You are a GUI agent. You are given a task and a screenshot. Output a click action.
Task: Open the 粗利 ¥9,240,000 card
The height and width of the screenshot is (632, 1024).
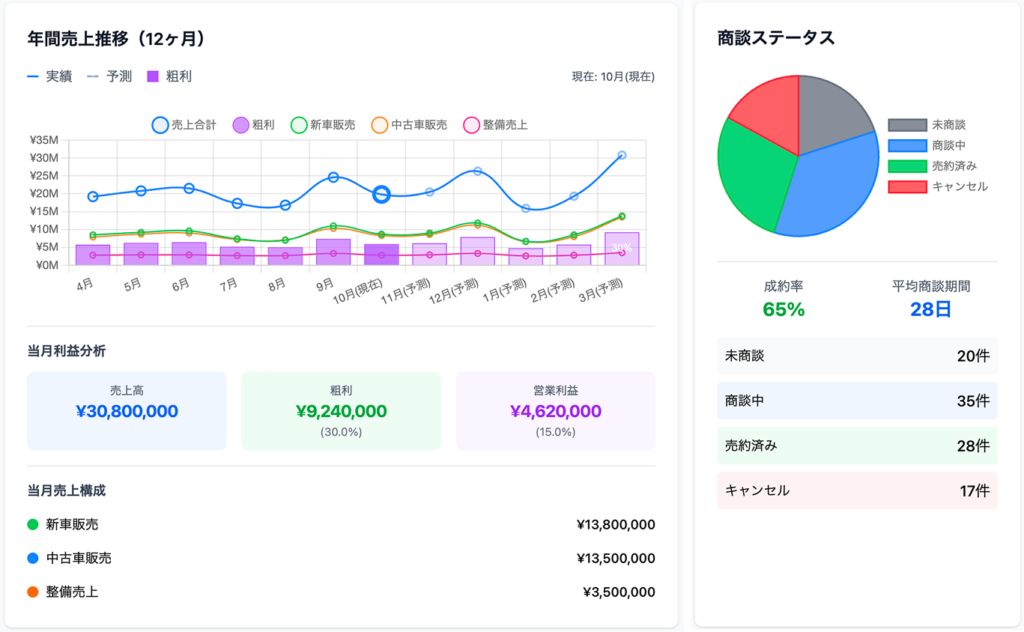point(341,411)
